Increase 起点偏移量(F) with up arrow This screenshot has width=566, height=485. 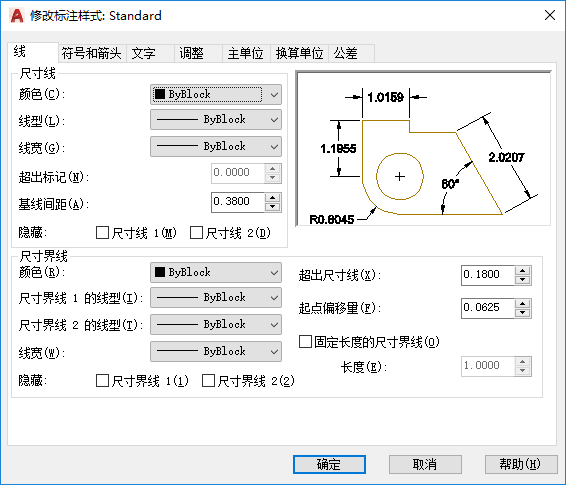[x=523, y=303]
